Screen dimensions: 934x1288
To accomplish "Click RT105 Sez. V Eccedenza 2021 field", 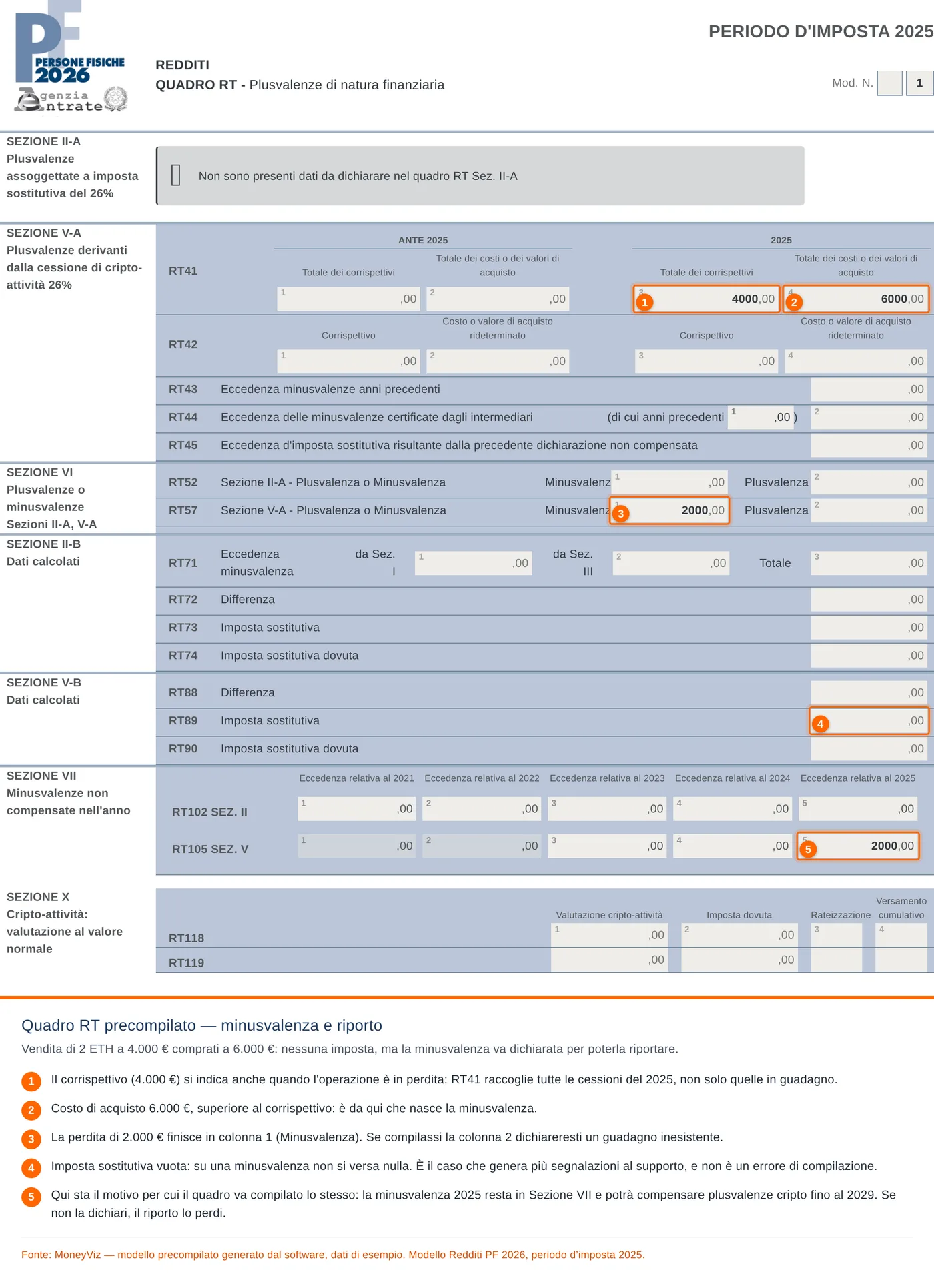I will pos(357,846).
